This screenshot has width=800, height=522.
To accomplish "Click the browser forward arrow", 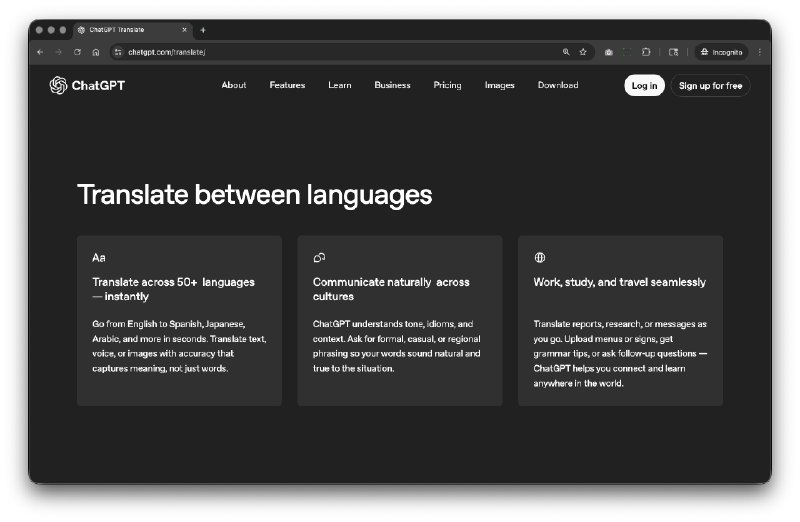I will point(59,52).
